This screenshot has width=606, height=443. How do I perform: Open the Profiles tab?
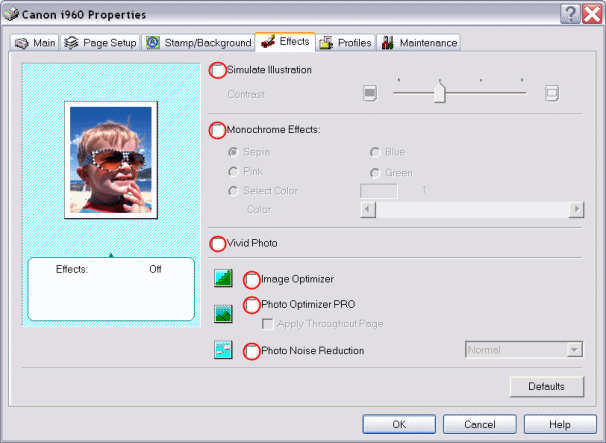pyautogui.click(x=345, y=43)
